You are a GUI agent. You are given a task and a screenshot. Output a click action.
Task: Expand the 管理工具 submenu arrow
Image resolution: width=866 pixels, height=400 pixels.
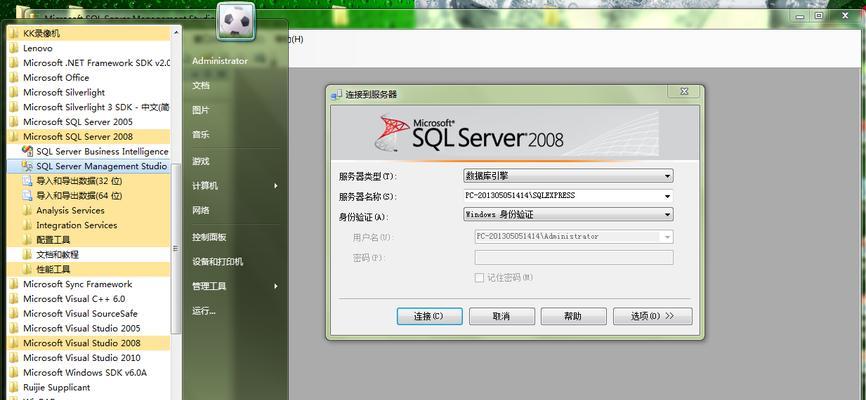pos(276,286)
